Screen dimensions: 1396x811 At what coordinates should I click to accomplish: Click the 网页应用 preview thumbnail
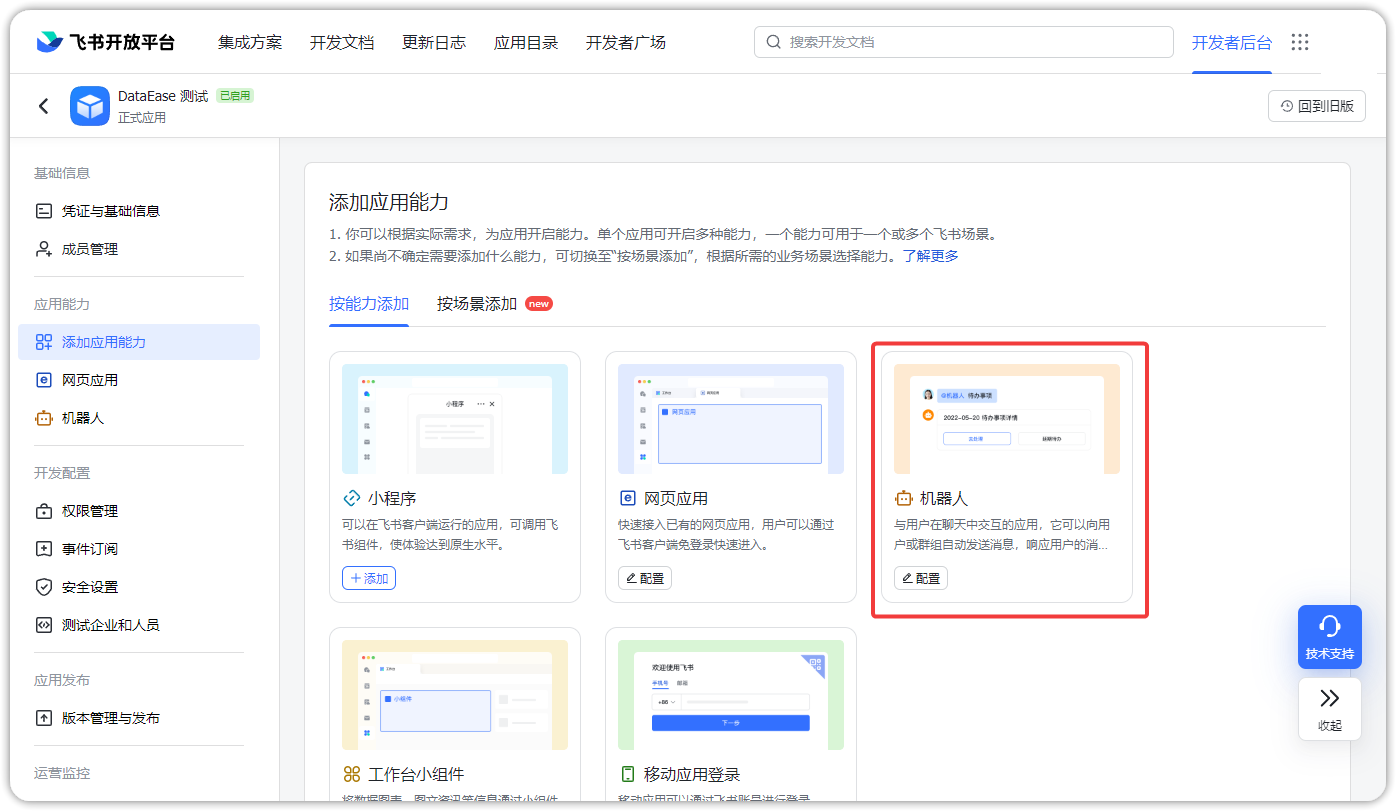coord(731,419)
